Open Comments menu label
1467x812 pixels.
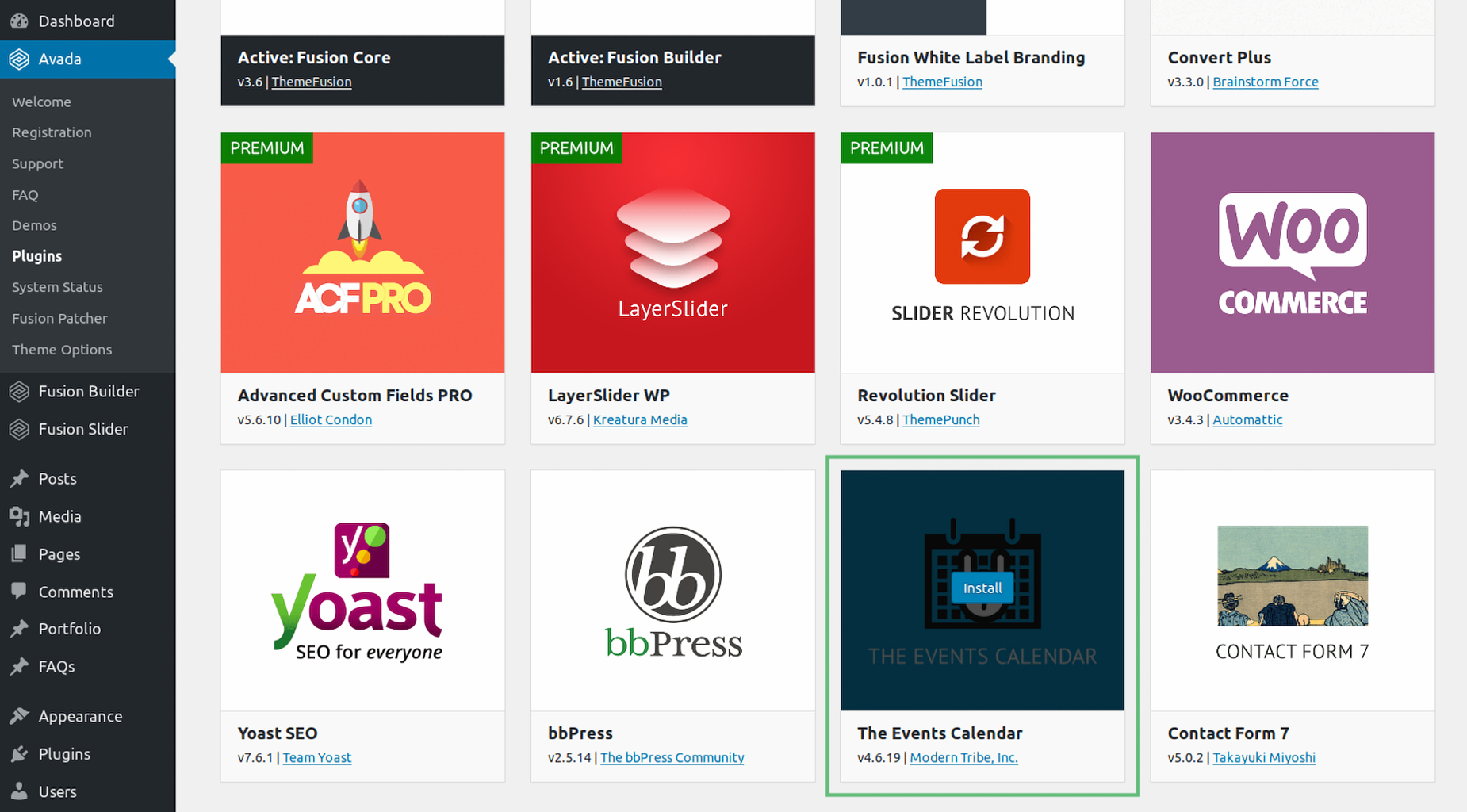pyautogui.click(x=76, y=592)
